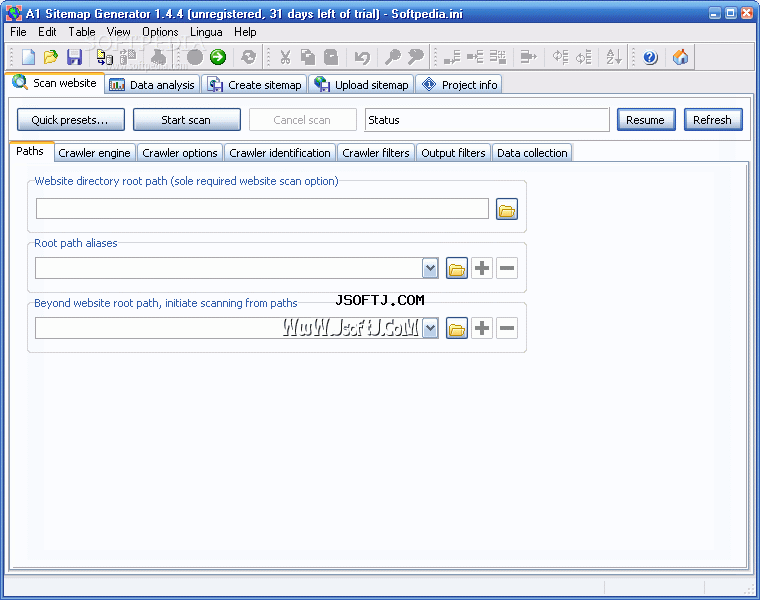
Task: Click the home page house icon
Action: 681,57
